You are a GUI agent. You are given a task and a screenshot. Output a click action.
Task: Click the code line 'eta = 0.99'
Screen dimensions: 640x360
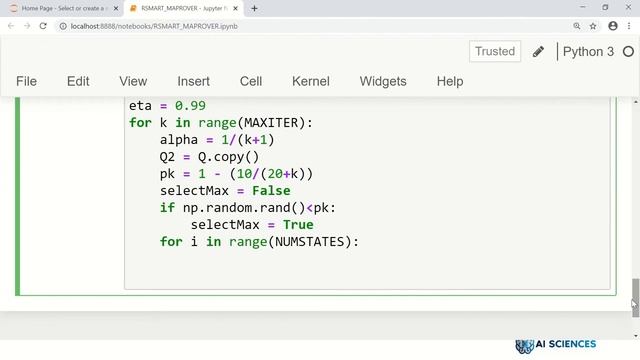click(x=167, y=106)
